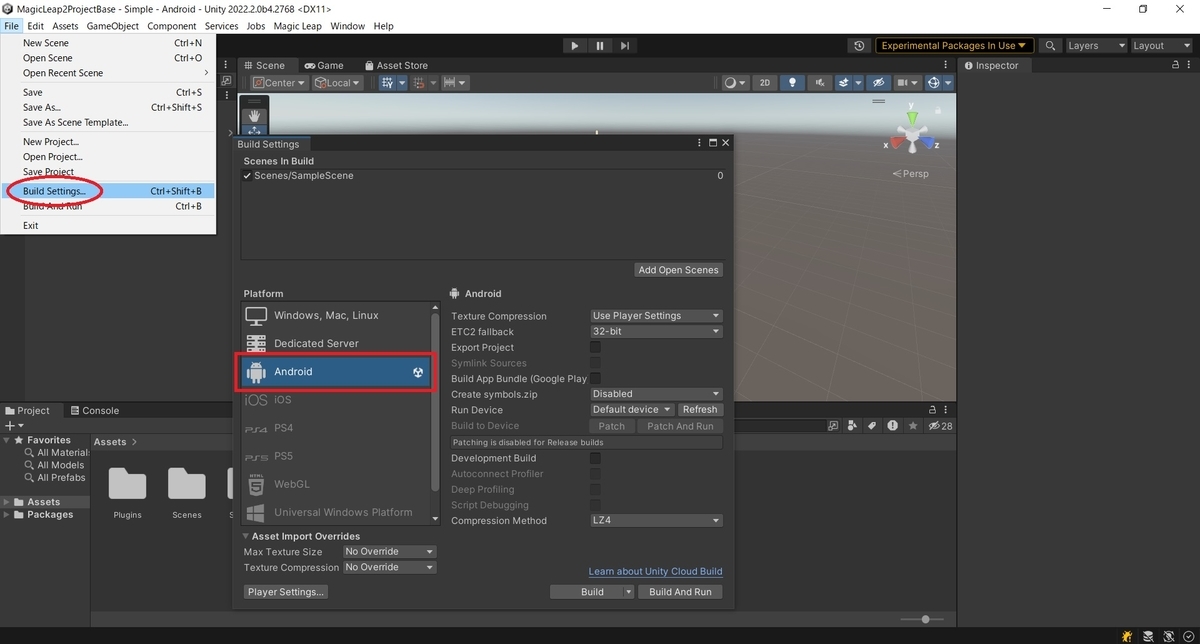Open Compression Method LZ4 dropdown

point(656,521)
